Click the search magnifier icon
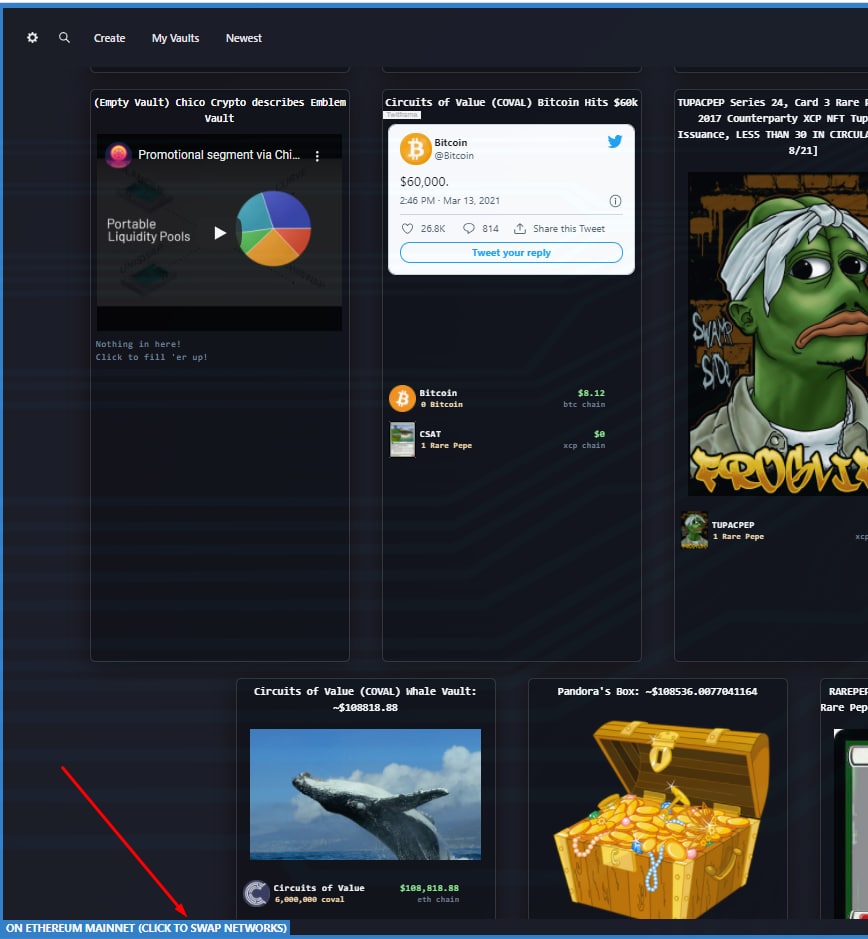Image resolution: width=868 pixels, height=939 pixels. (x=64, y=38)
